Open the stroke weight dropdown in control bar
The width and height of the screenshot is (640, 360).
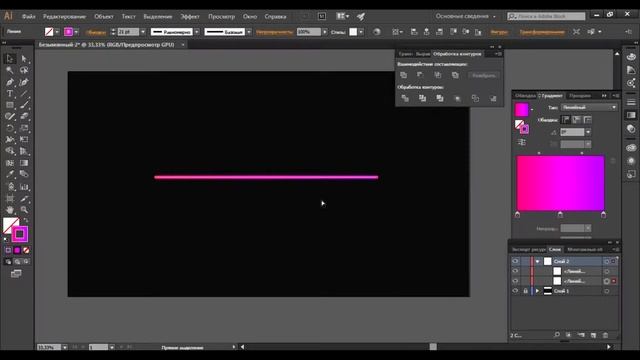[142, 32]
